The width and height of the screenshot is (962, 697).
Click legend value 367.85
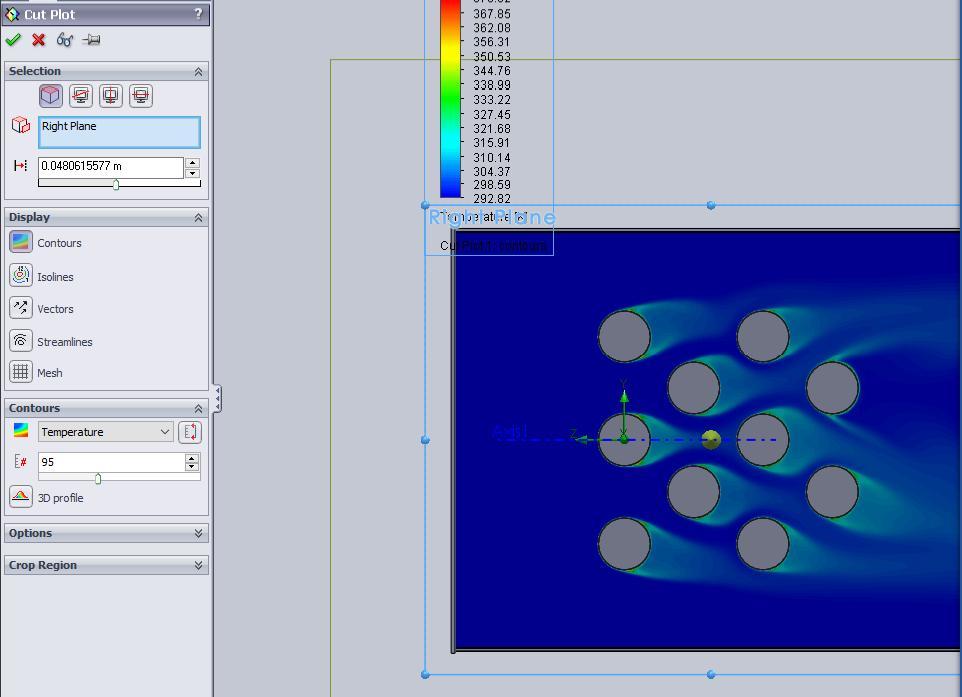click(491, 13)
